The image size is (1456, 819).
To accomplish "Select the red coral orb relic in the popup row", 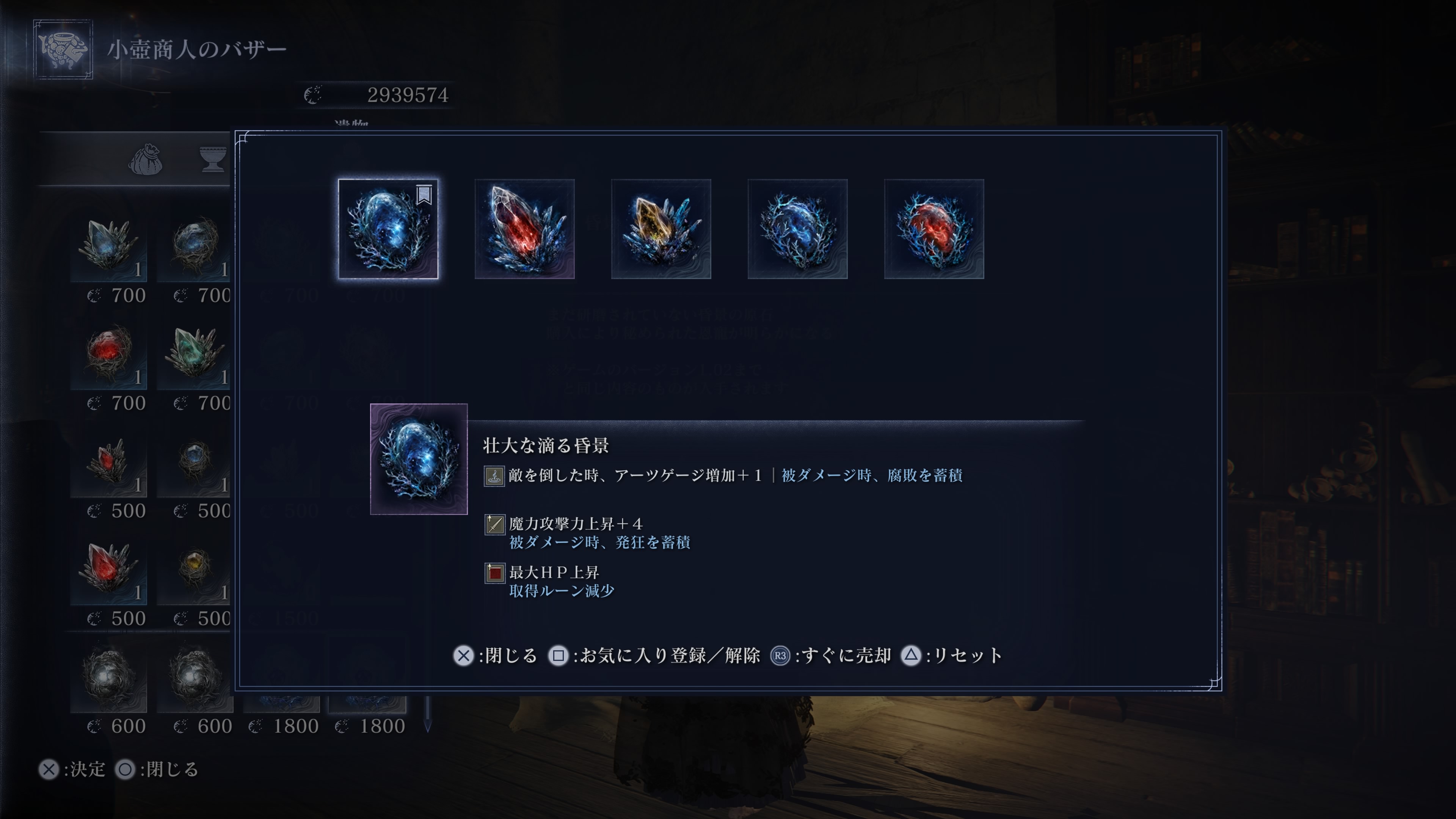I will tap(934, 229).
